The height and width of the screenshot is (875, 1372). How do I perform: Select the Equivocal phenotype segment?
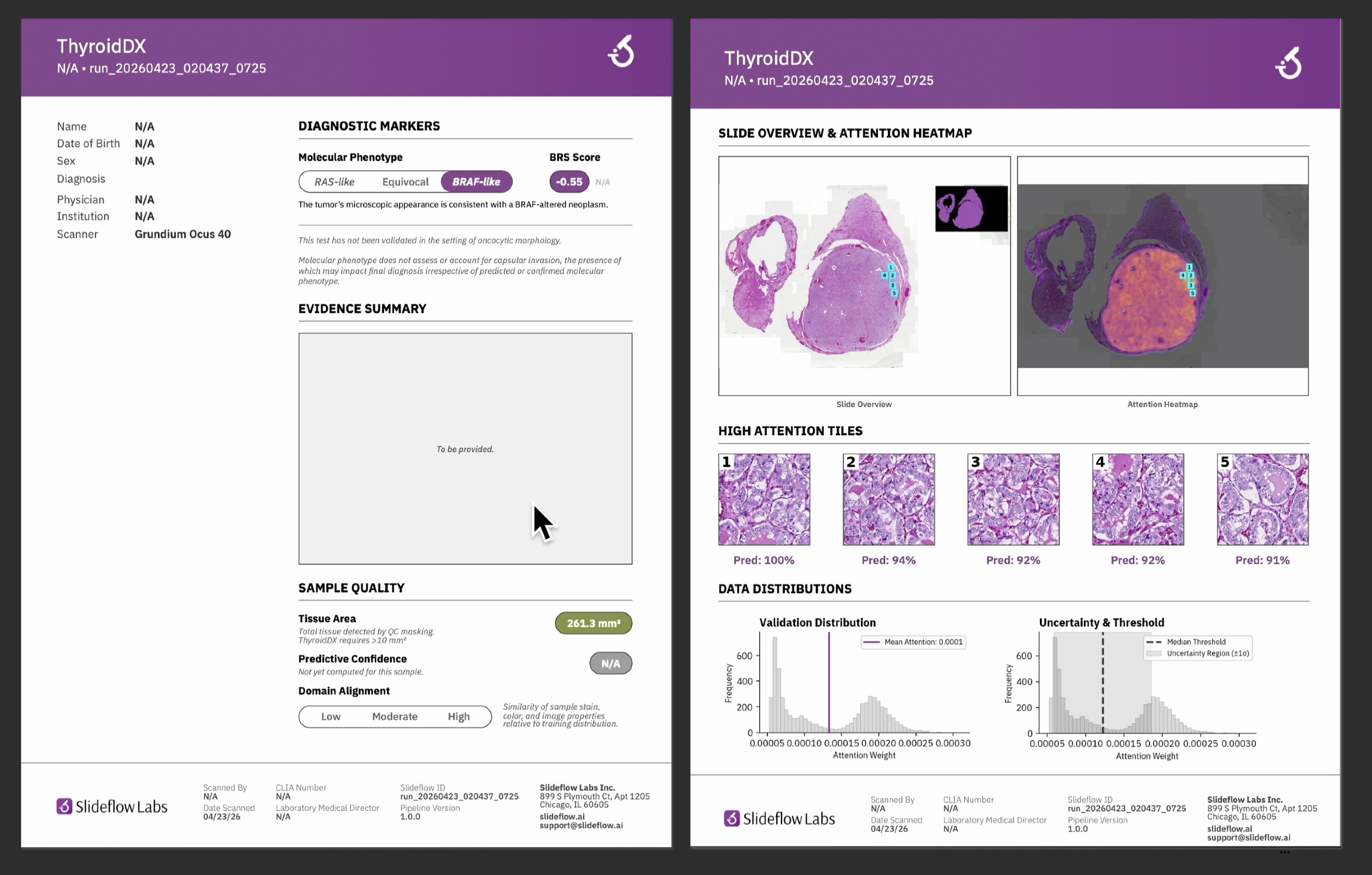point(405,182)
